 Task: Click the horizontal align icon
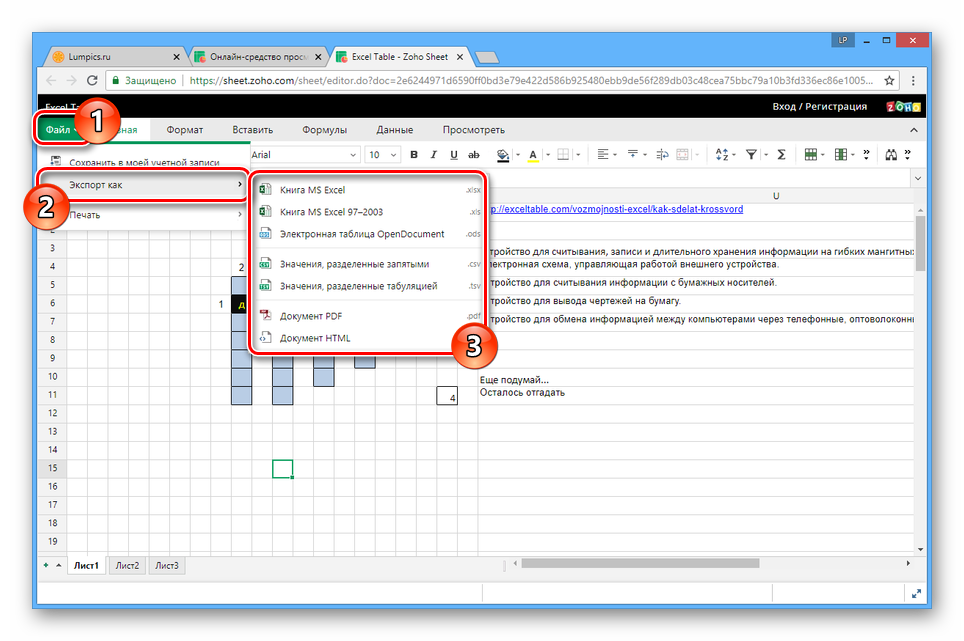coord(603,155)
